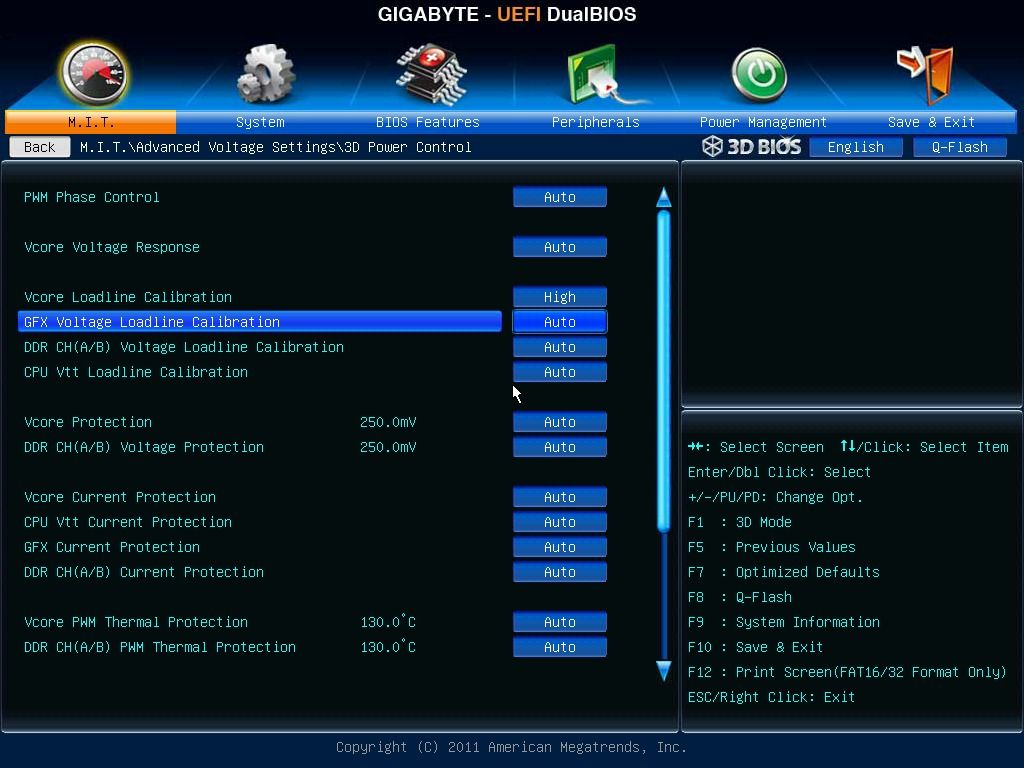Open the Power Management tab
Viewport: 1024px width, 768px height.
(x=763, y=122)
